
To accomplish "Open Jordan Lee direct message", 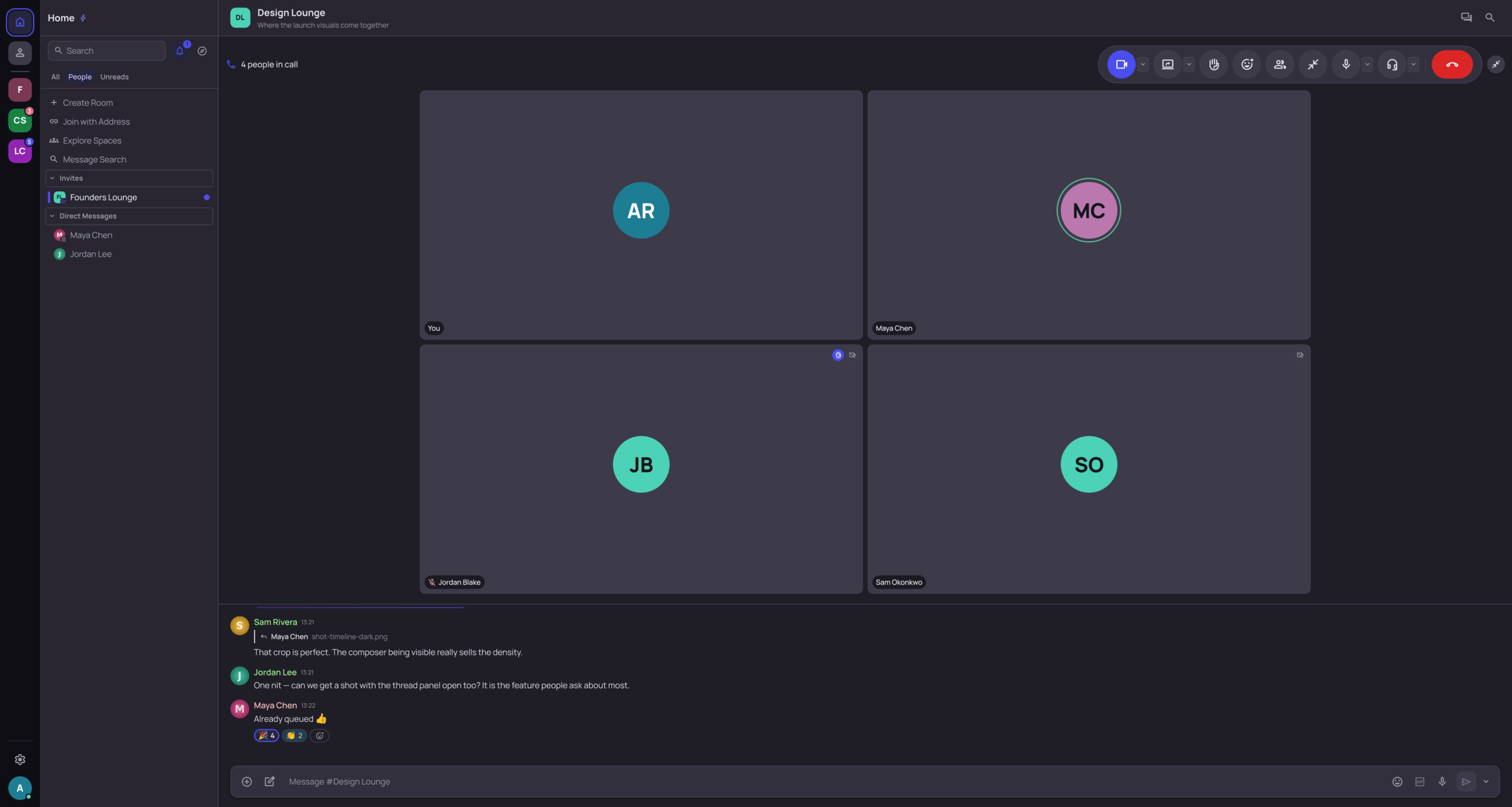I will [x=130, y=254].
